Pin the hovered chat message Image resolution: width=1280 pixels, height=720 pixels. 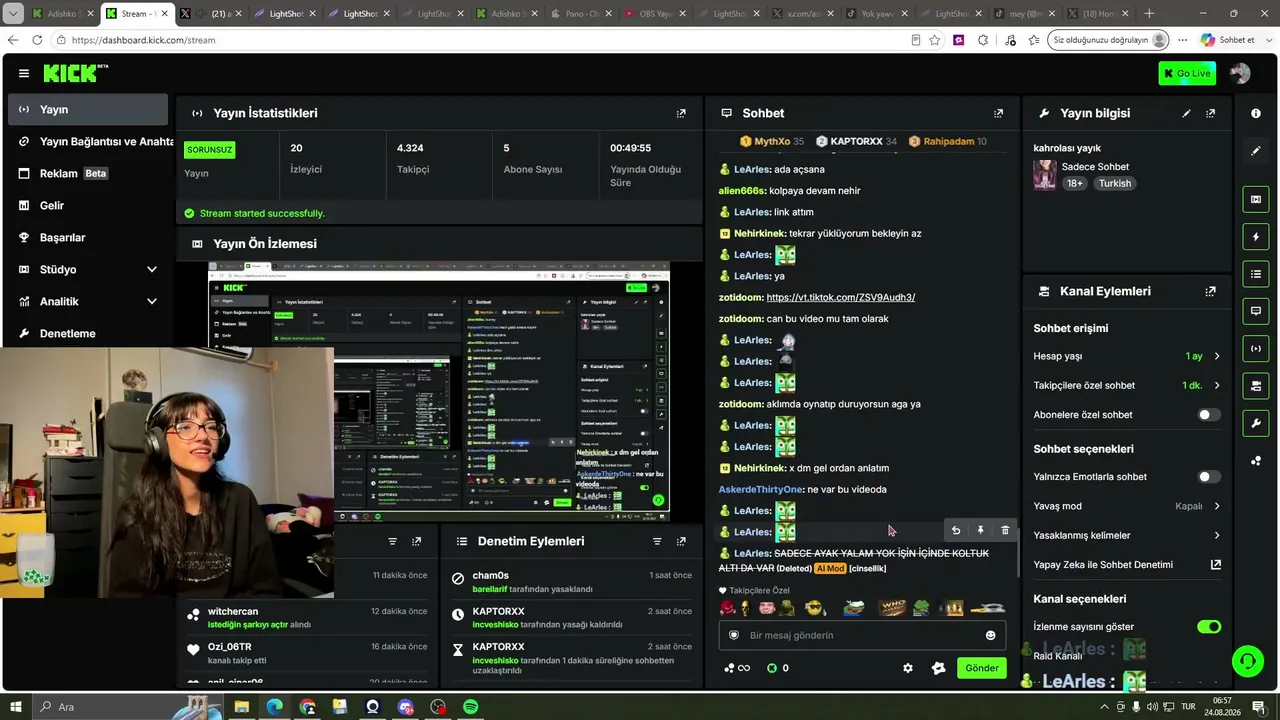pyautogui.click(x=981, y=530)
